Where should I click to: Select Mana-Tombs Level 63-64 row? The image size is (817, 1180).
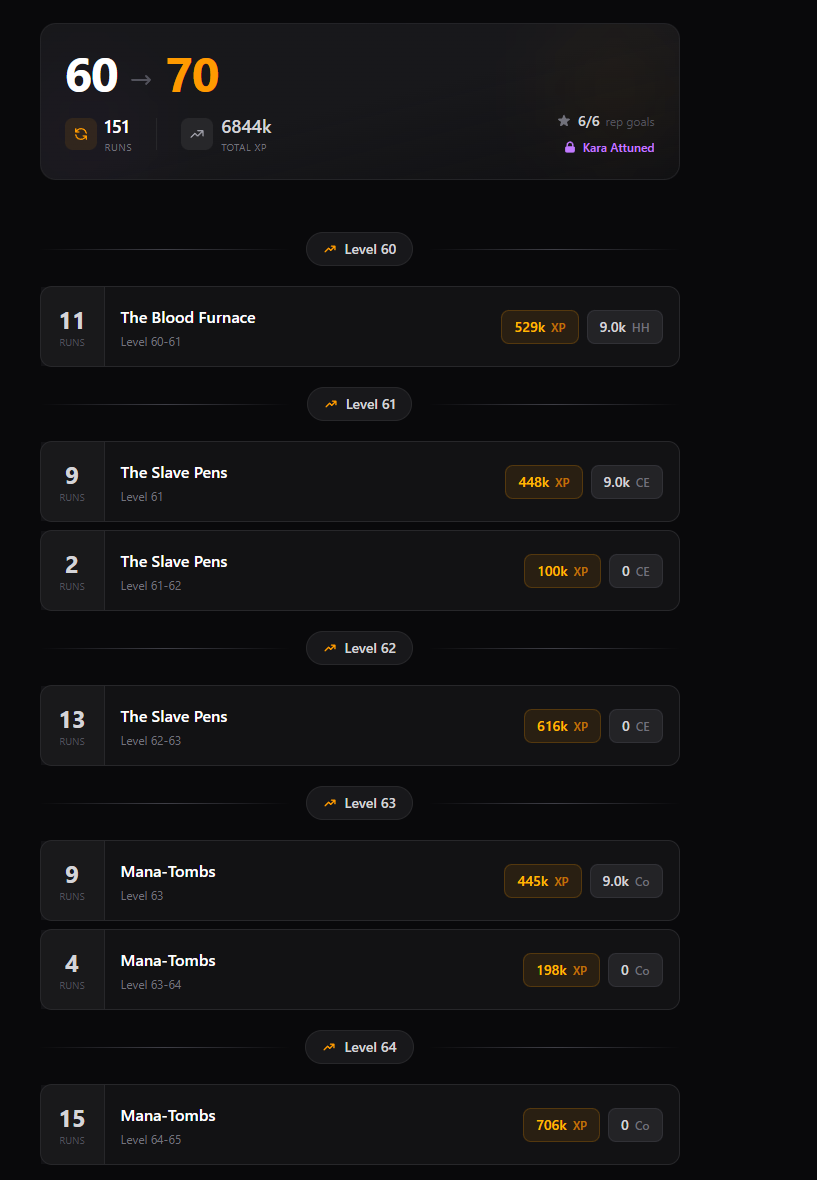(300, 970)
